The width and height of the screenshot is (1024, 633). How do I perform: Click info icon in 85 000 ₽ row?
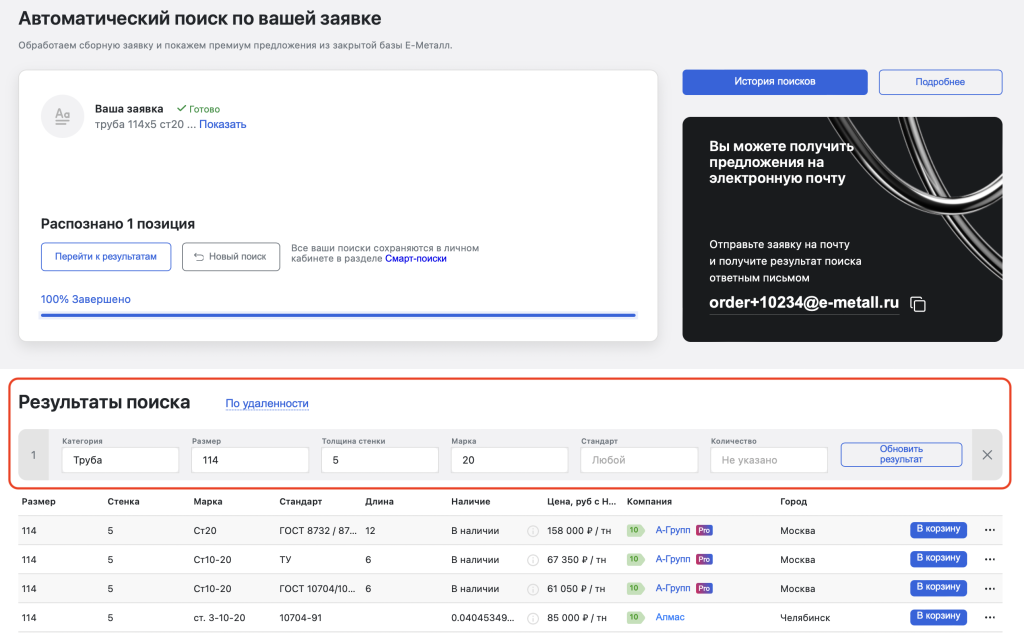532,617
